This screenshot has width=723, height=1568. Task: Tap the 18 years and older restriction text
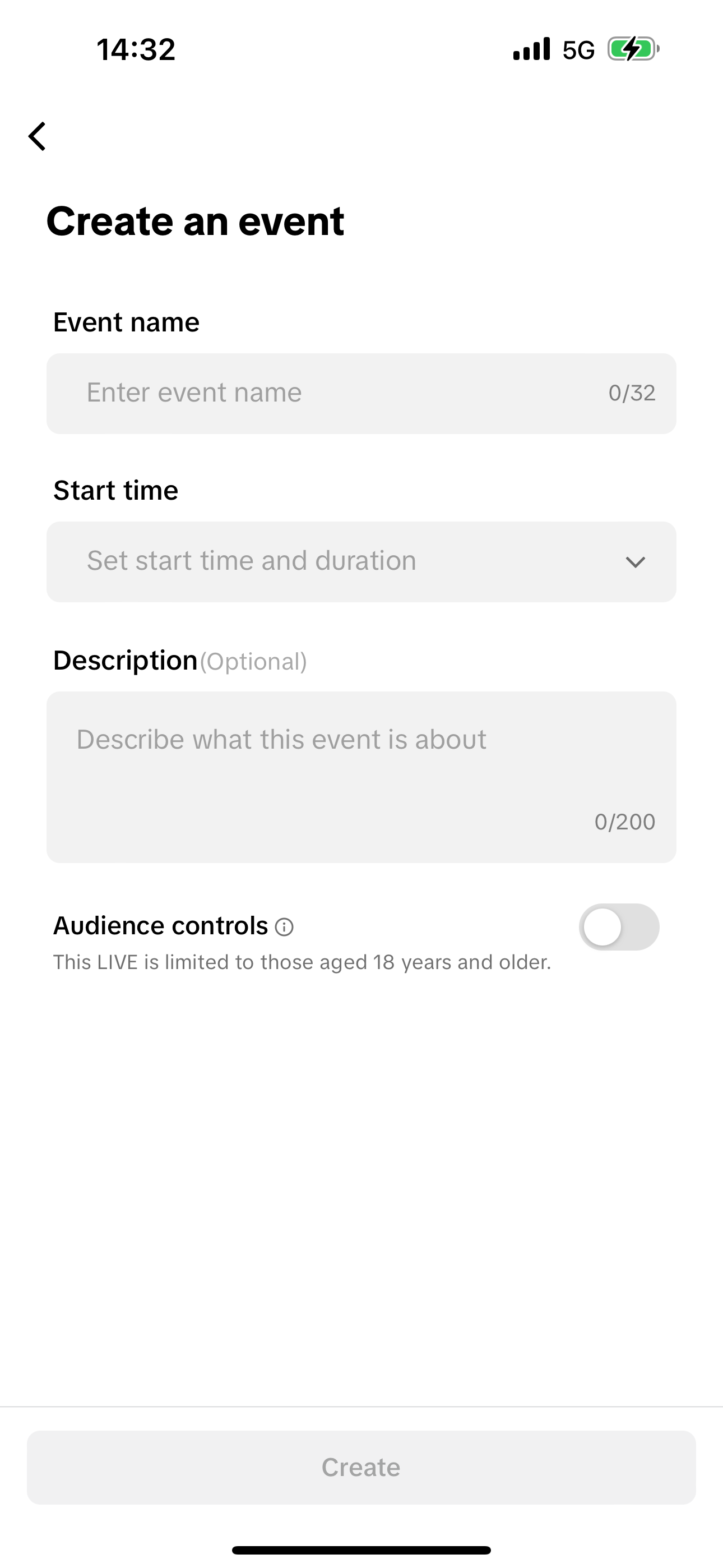(x=302, y=962)
